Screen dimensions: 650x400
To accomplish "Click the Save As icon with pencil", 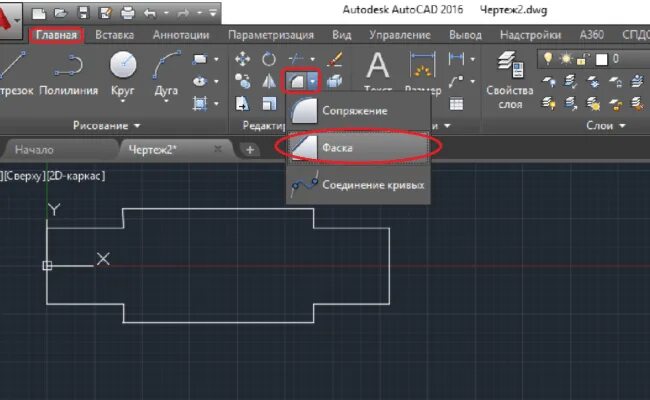I will click(105, 14).
